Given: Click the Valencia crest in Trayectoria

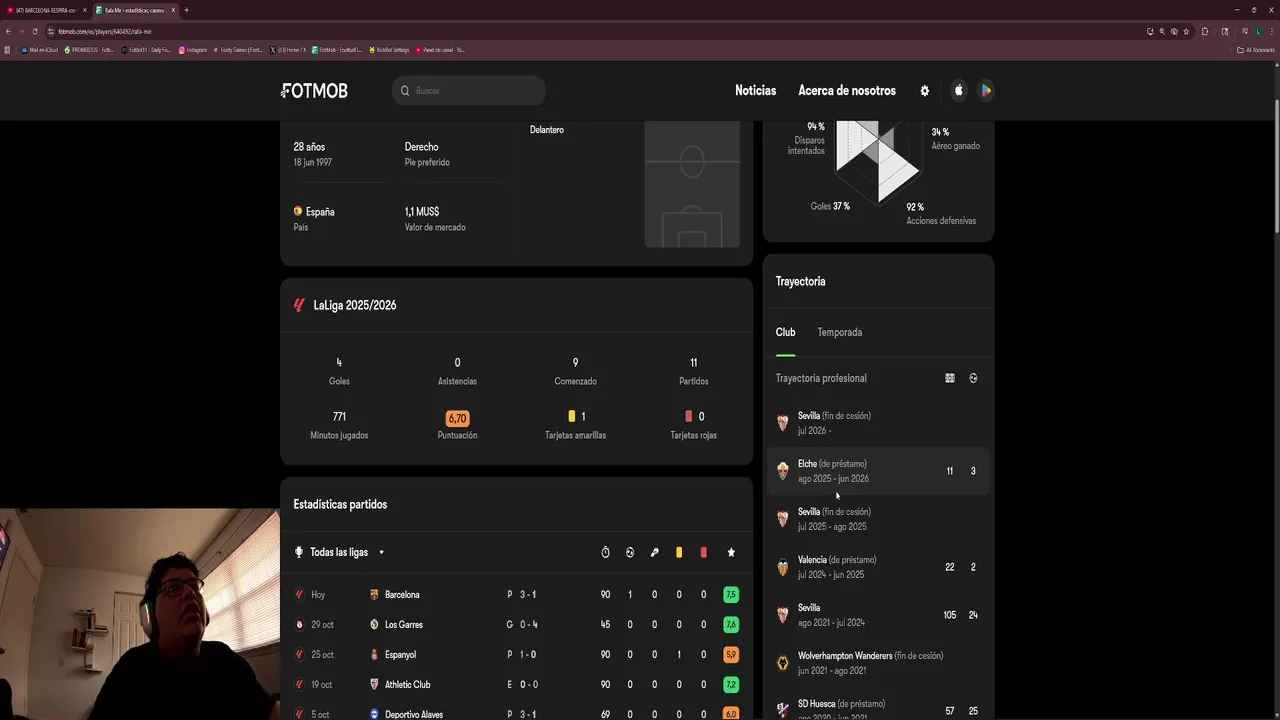Looking at the screenshot, I should (783, 567).
